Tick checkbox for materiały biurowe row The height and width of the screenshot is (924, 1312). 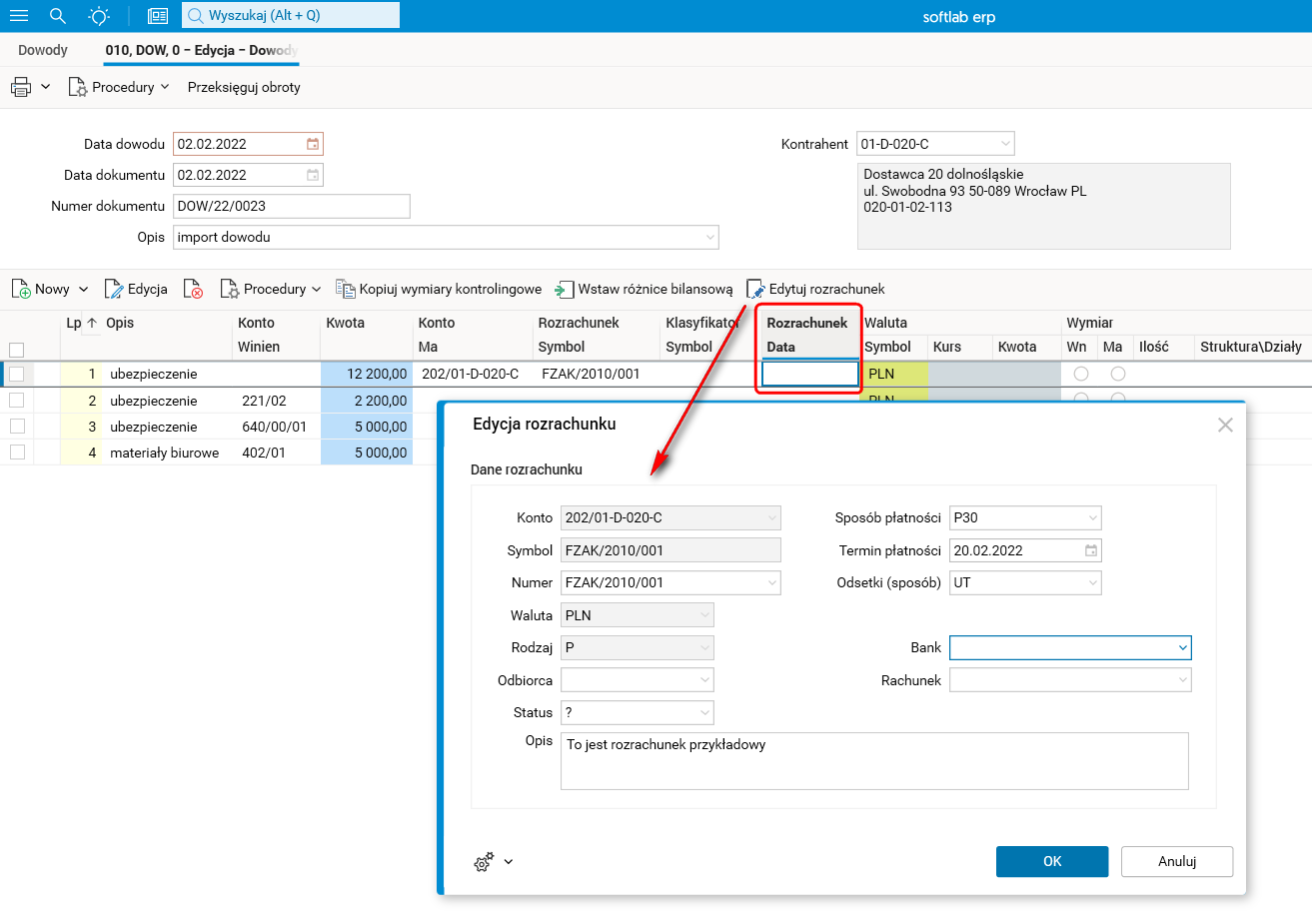click(x=16, y=453)
